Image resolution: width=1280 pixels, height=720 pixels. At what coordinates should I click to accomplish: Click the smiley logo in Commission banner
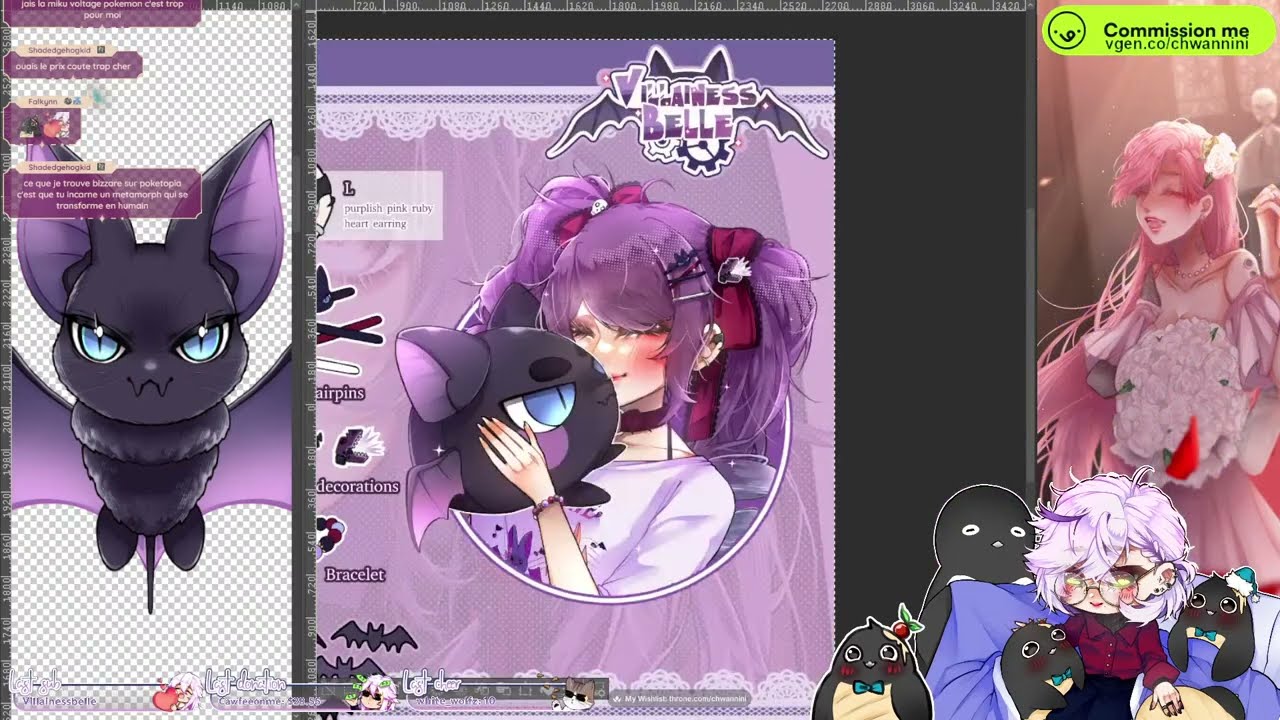1068,33
